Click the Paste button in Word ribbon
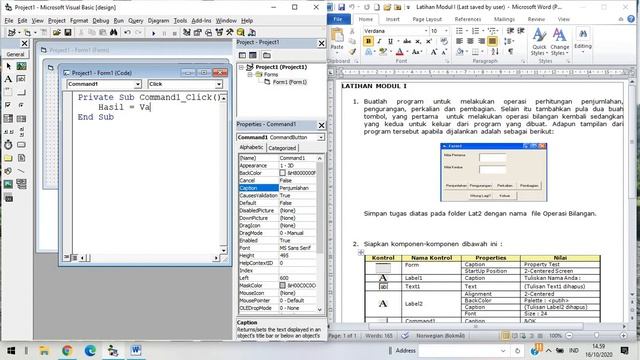 pyautogui.click(x=337, y=40)
